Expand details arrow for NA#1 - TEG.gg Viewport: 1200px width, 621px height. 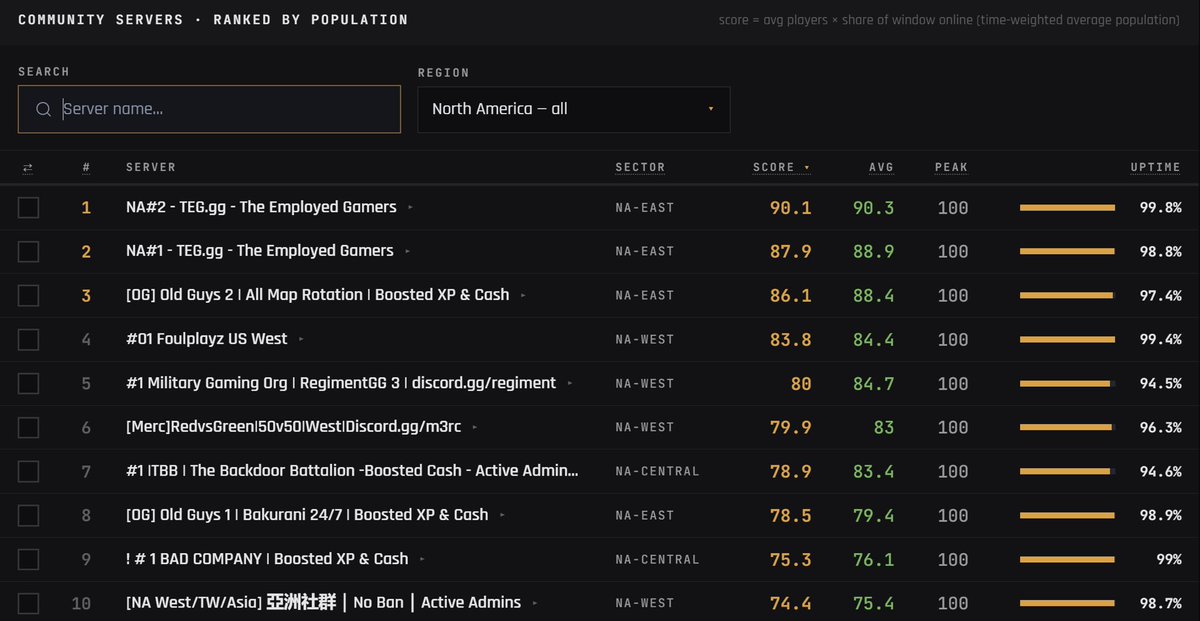click(x=407, y=252)
